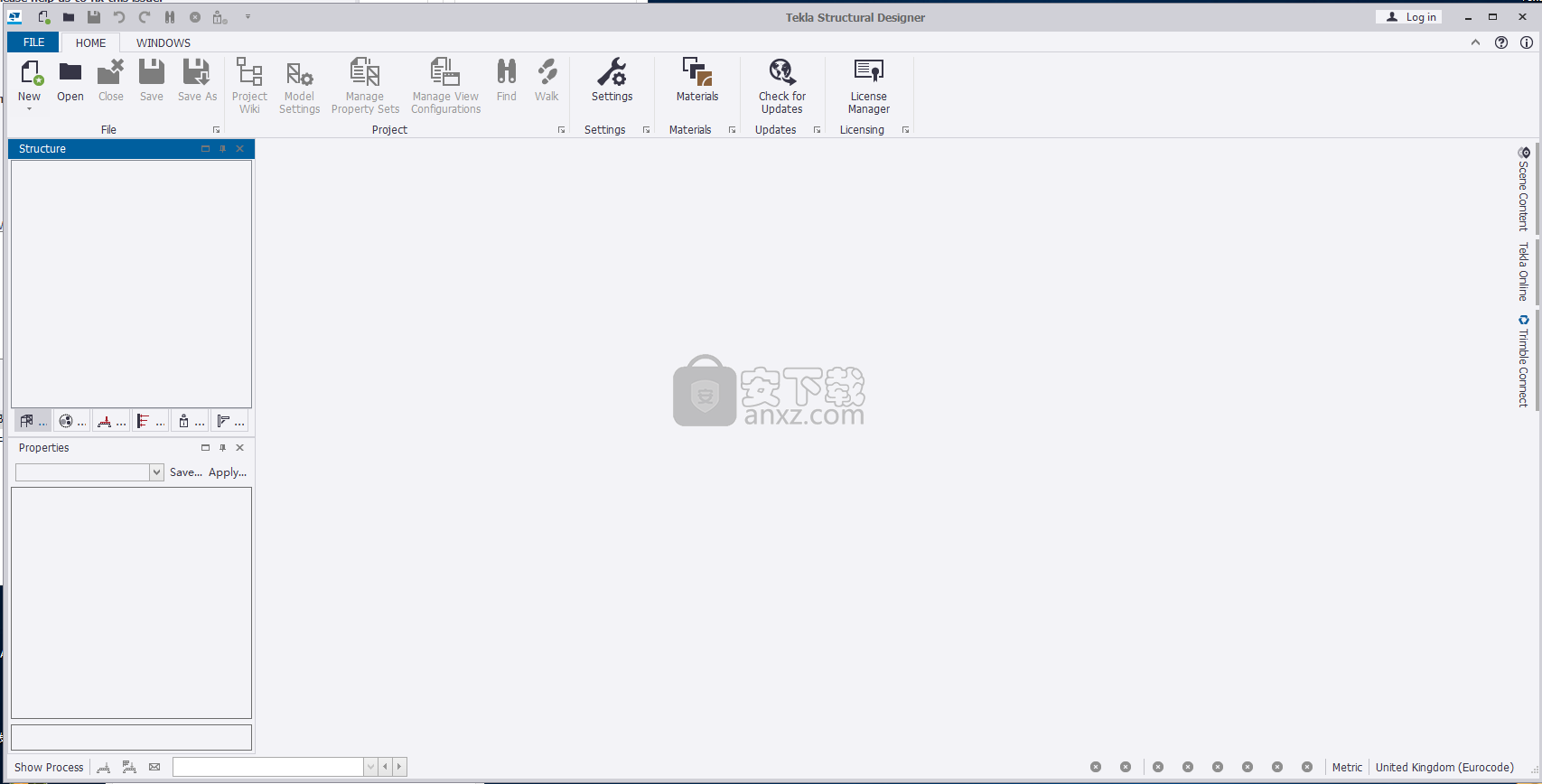Image resolution: width=1542 pixels, height=784 pixels.
Task: Click United Kingdom (Eurocode) design code
Action: pos(1444,768)
